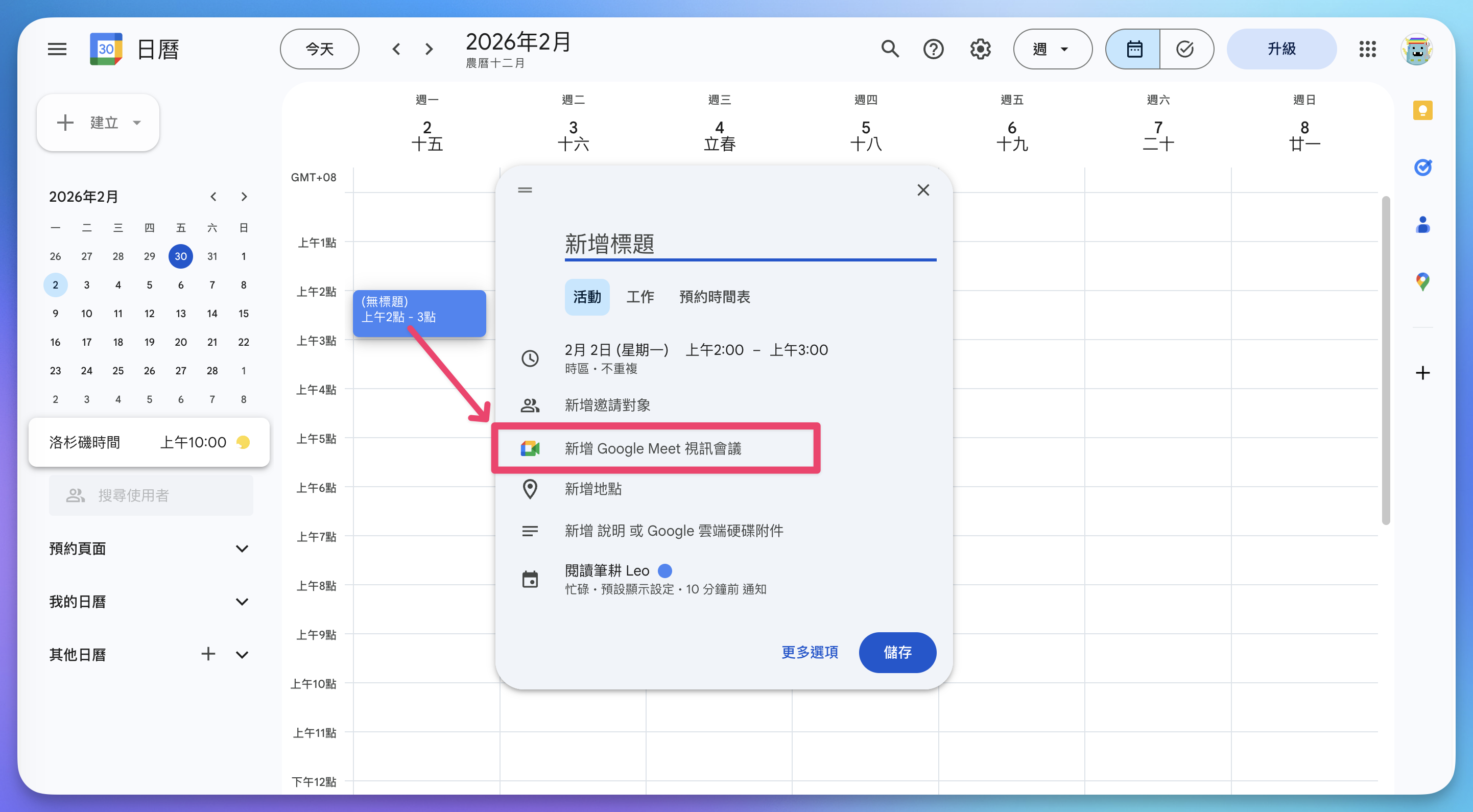Open Google Maps in the side panel
1473x812 pixels.
pyautogui.click(x=1422, y=281)
